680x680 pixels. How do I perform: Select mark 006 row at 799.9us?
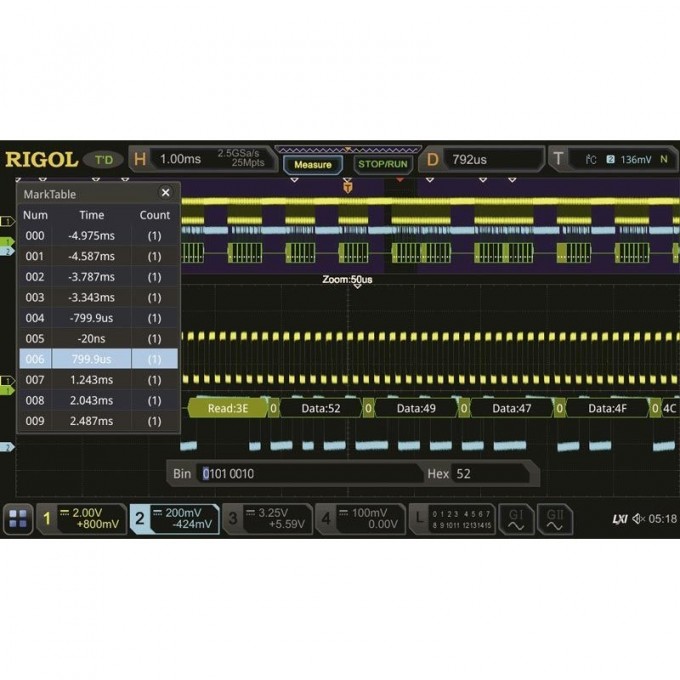(x=98, y=359)
